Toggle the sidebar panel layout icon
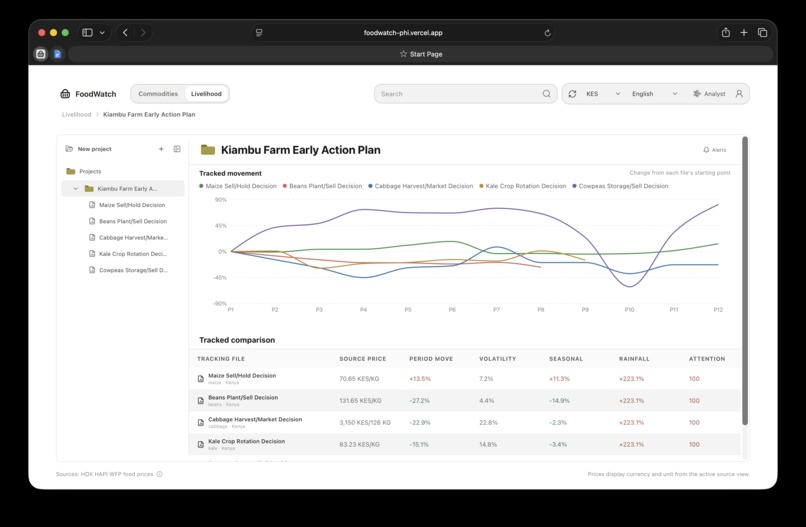Screen dimensions: 806x527 pos(177,149)
